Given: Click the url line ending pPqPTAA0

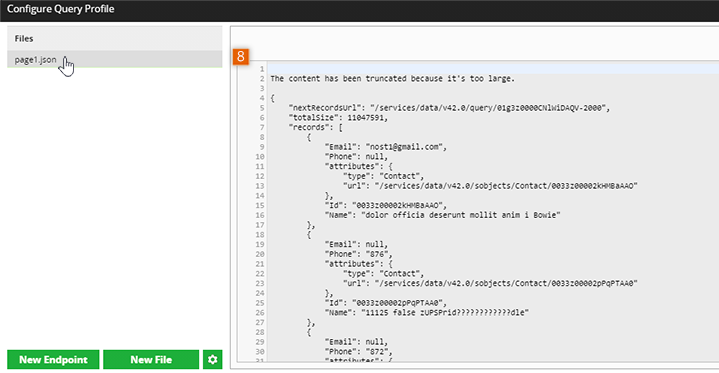Looking at the screenshot, I should coord(490,283).
